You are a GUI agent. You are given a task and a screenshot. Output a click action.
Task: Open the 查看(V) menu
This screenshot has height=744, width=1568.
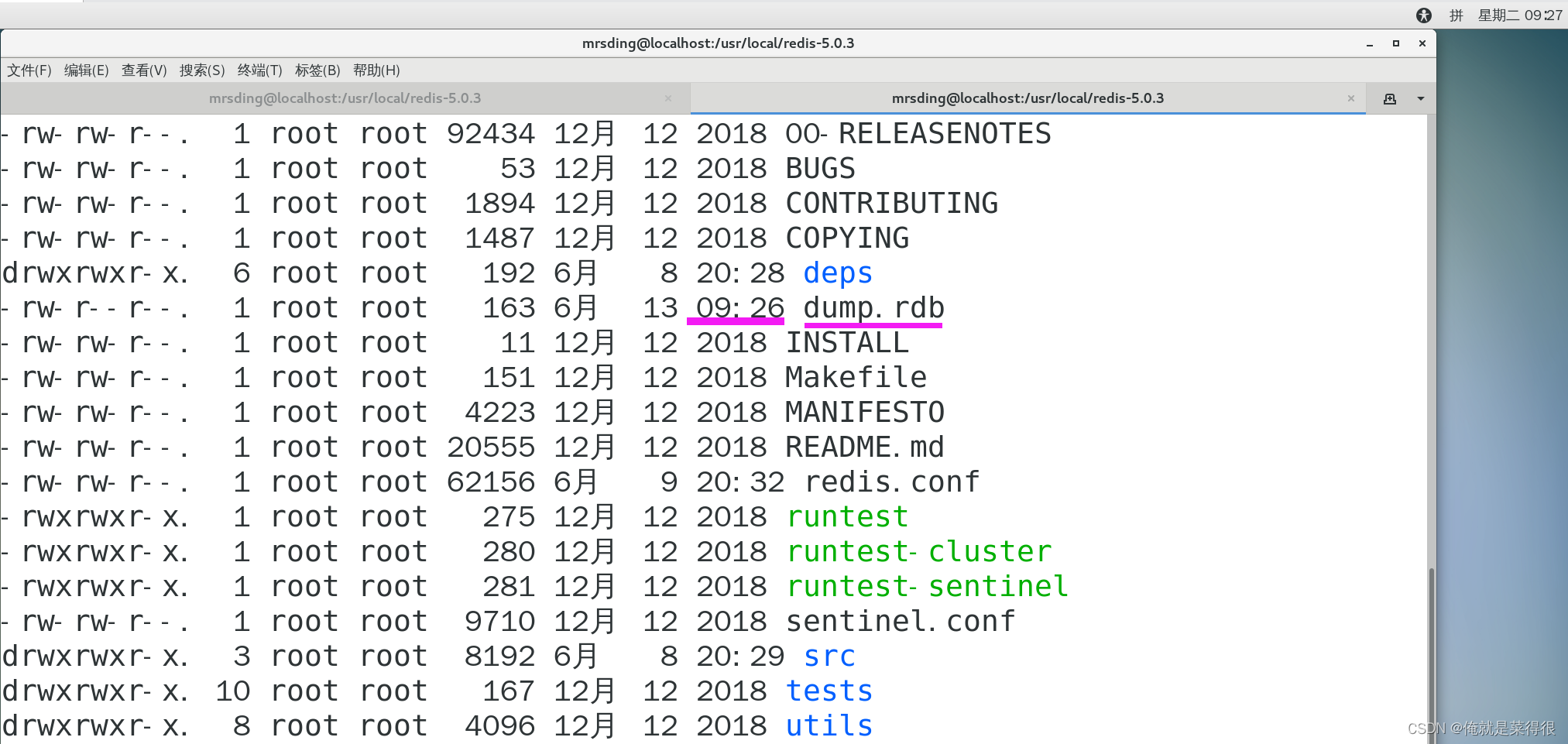144,70
